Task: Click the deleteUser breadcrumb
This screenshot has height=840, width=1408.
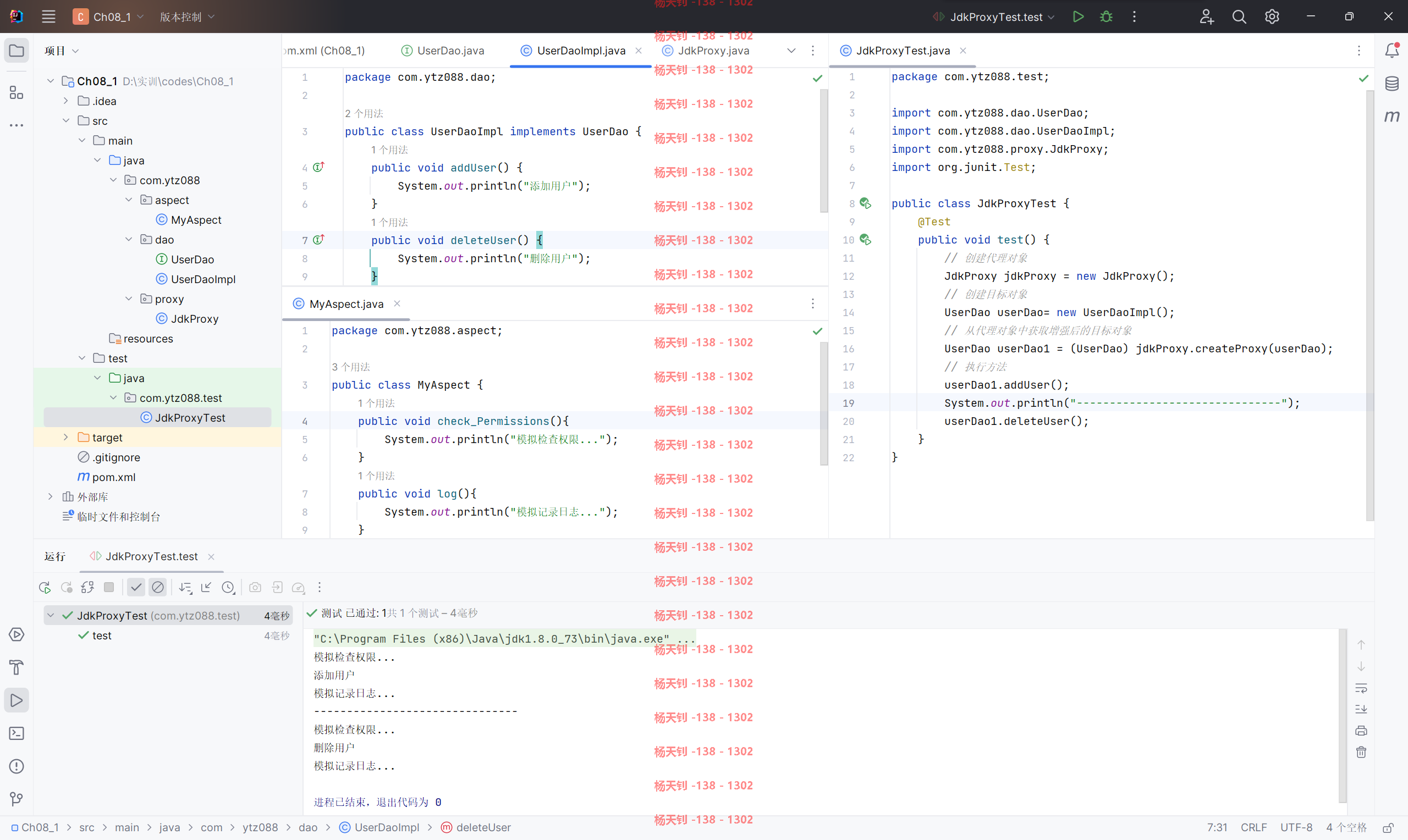Action: (x=476, y=827)
